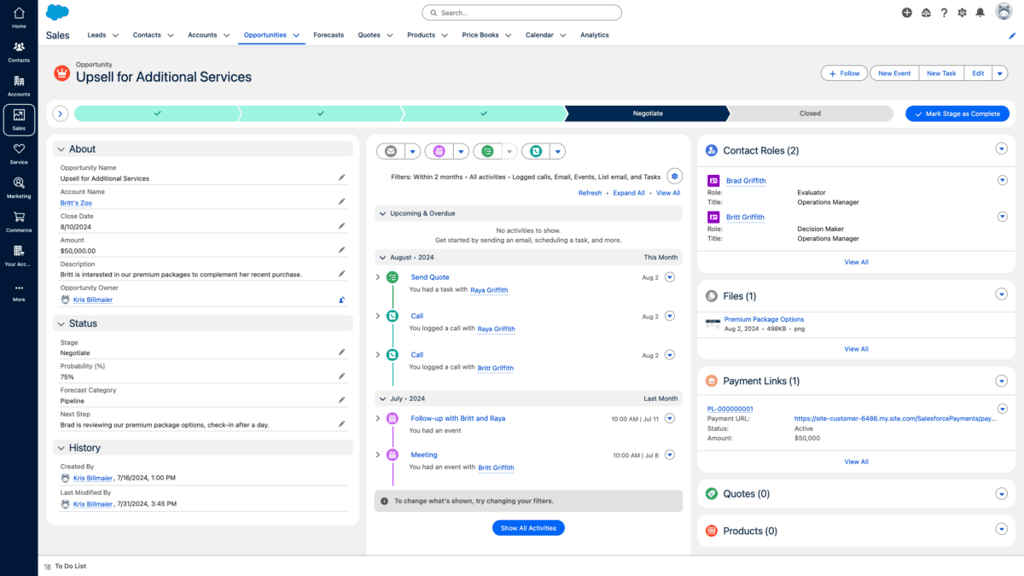Click Show All Activities button
Image resolution: width=1024 pixels, height=576 pixels.
pyautogui.click(x=528, y=528)
